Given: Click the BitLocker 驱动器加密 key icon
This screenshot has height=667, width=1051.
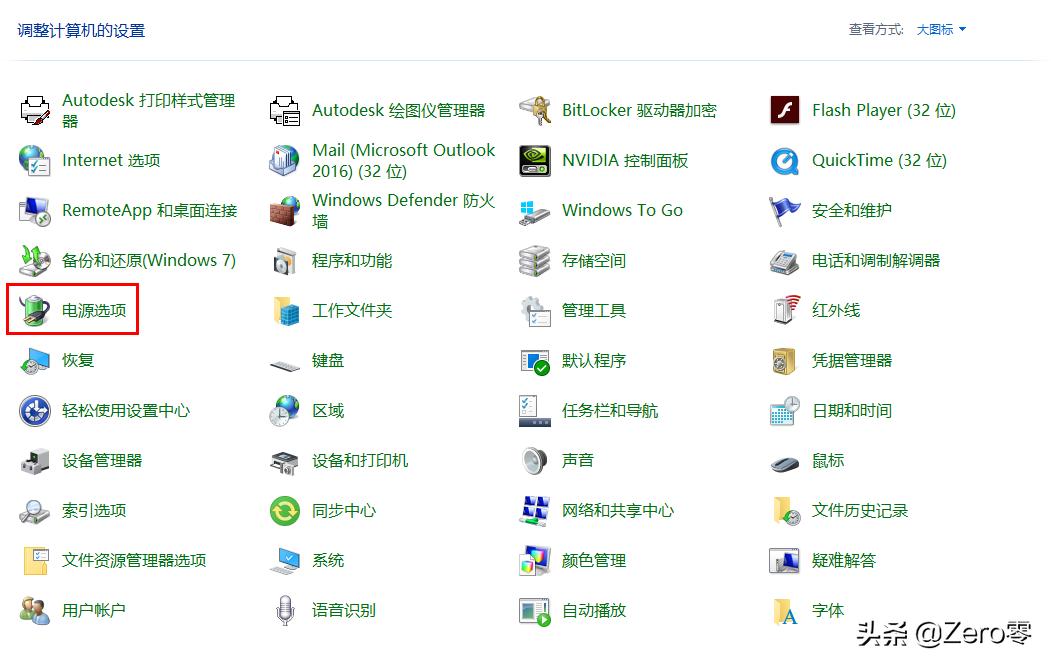Looking at the screenshot, I should (535, 110).
